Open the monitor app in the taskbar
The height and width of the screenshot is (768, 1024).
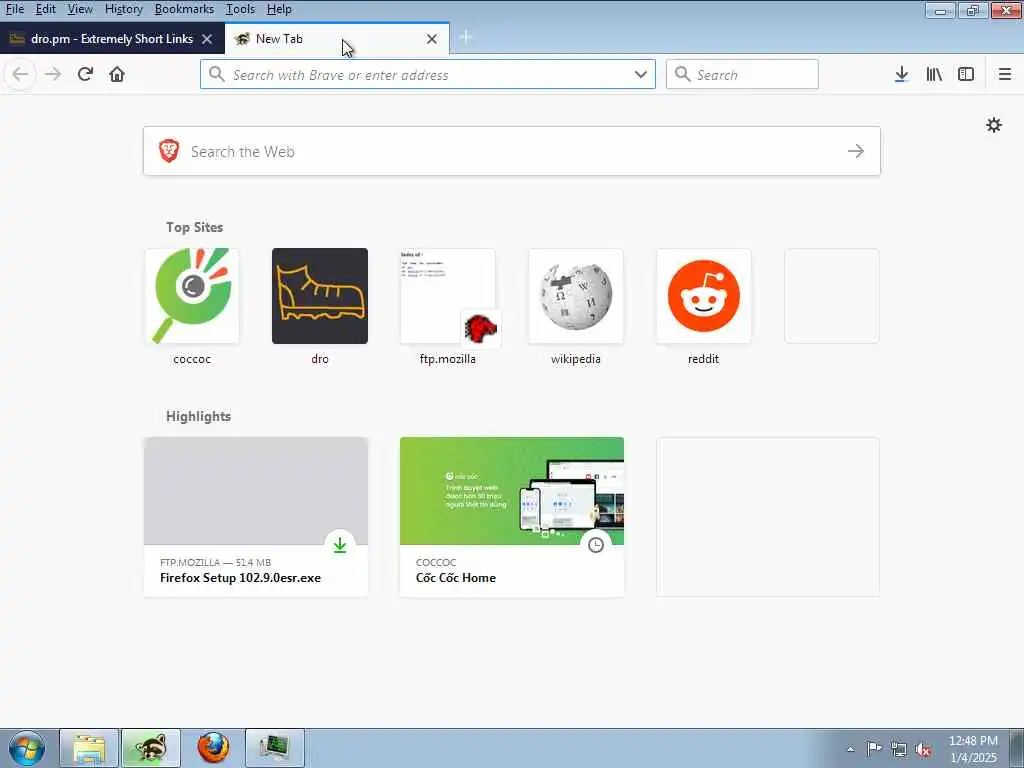pos(275,748)
